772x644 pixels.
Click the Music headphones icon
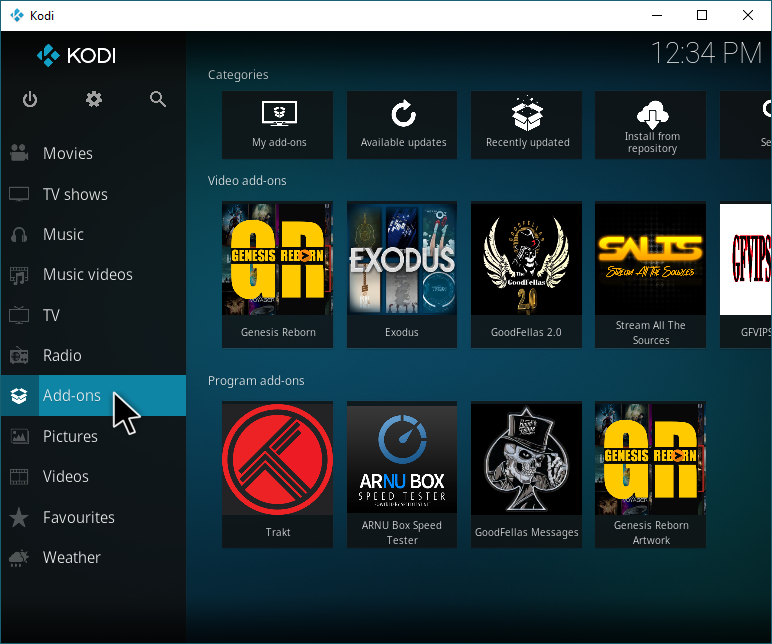click(19, 234)
